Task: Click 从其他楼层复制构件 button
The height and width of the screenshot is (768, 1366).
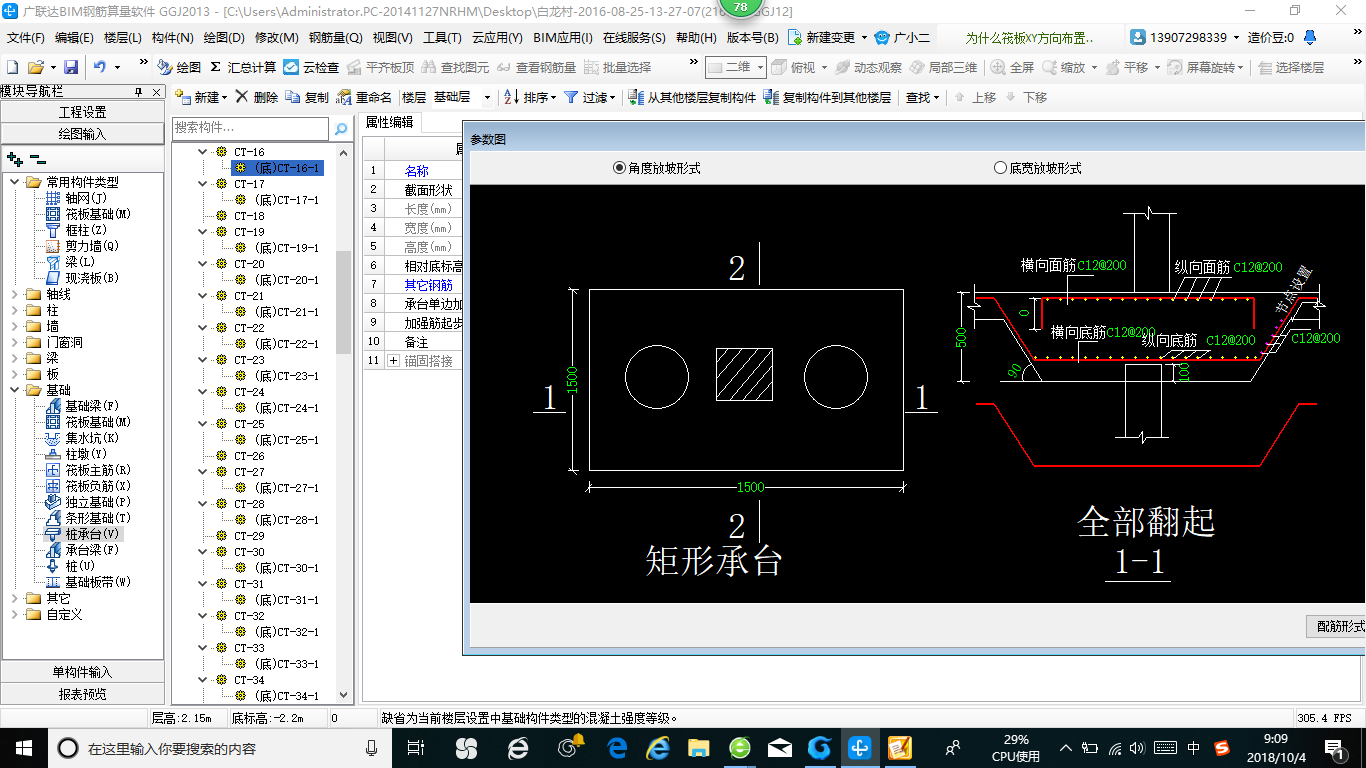Action: point(693,97)
